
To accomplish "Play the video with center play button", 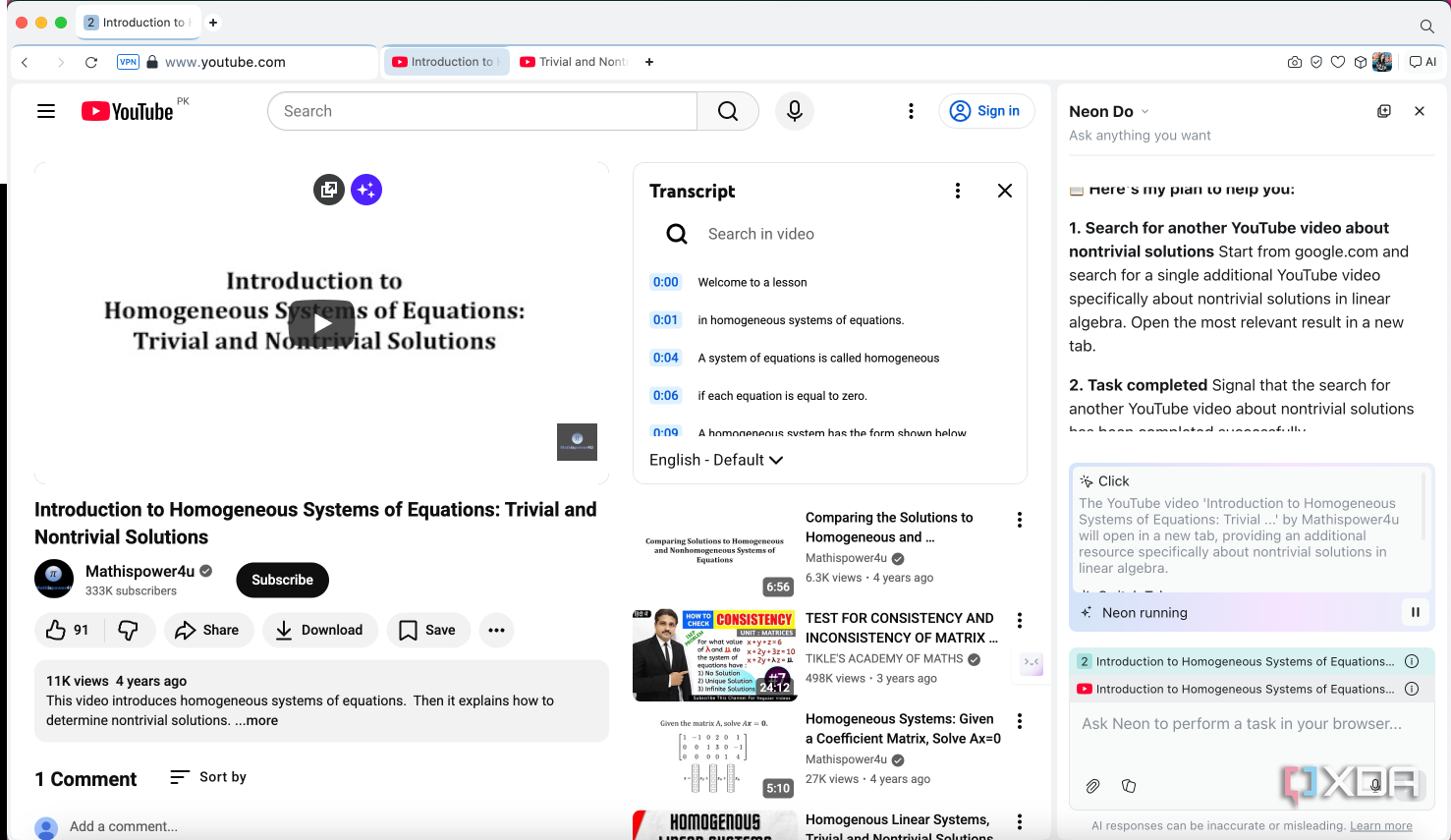I will click(x=321, y=322).
